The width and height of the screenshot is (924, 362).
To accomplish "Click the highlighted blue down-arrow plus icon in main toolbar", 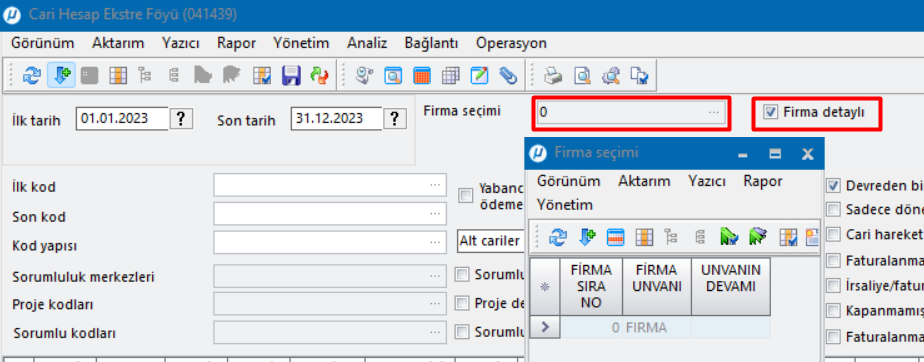I will (61, 75).
